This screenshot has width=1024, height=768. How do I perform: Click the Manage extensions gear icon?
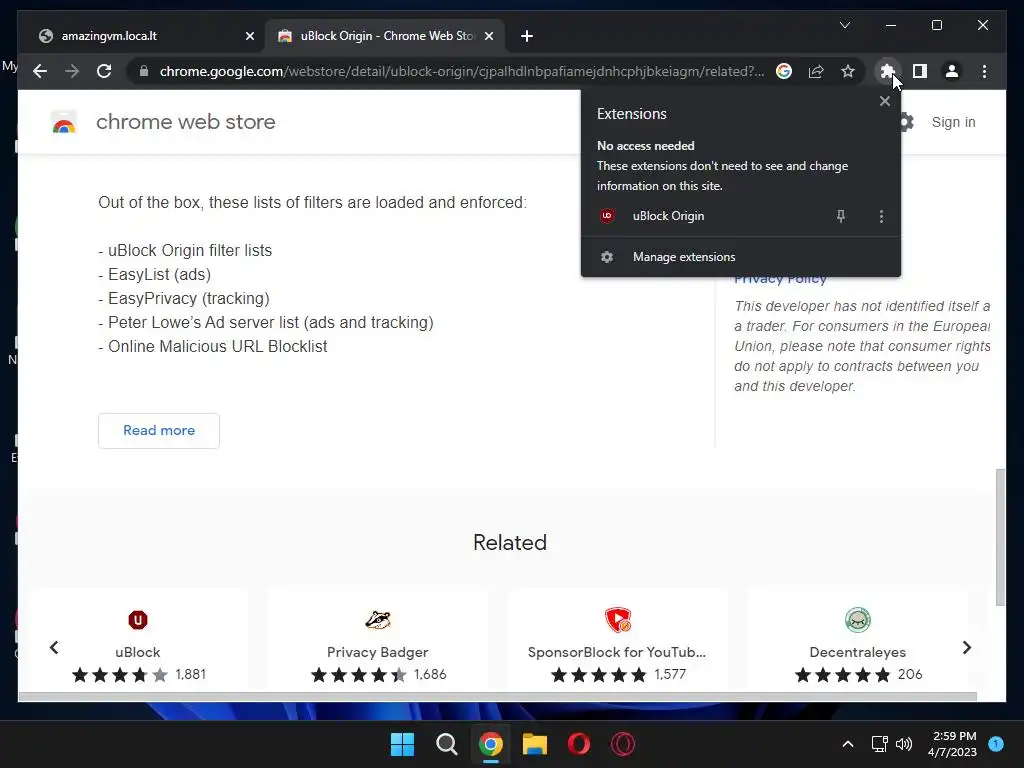coord(607,257)
